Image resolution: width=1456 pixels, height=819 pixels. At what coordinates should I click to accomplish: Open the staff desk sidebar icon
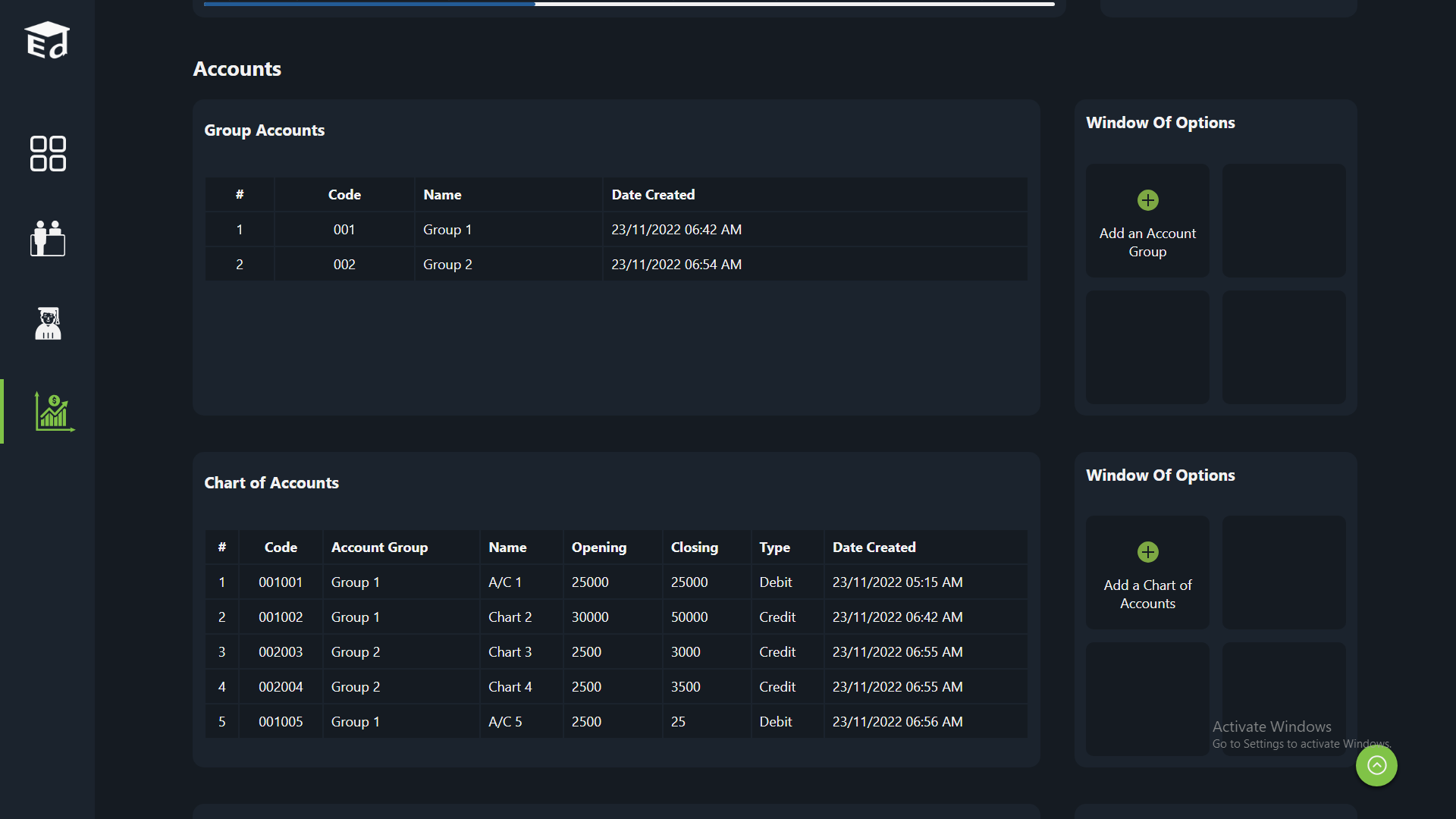point(48,238)
